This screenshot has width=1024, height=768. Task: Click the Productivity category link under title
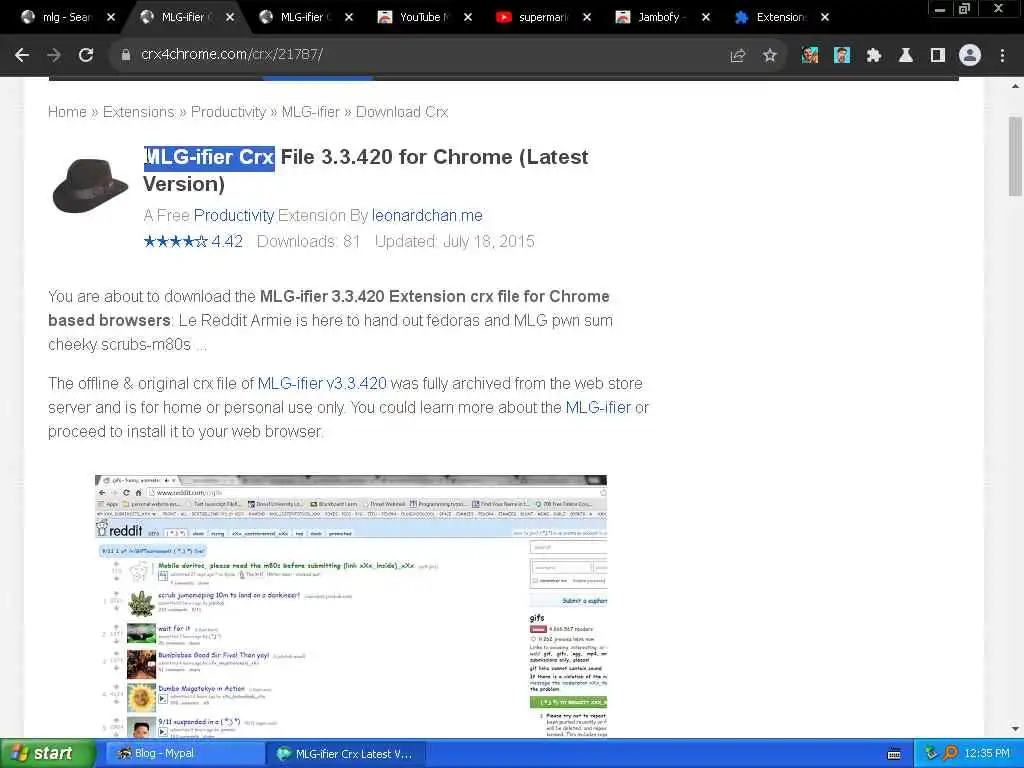tap(234, 216)
